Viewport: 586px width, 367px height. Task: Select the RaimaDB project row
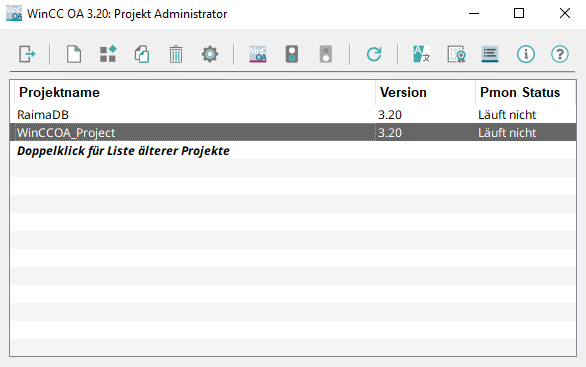293,114
